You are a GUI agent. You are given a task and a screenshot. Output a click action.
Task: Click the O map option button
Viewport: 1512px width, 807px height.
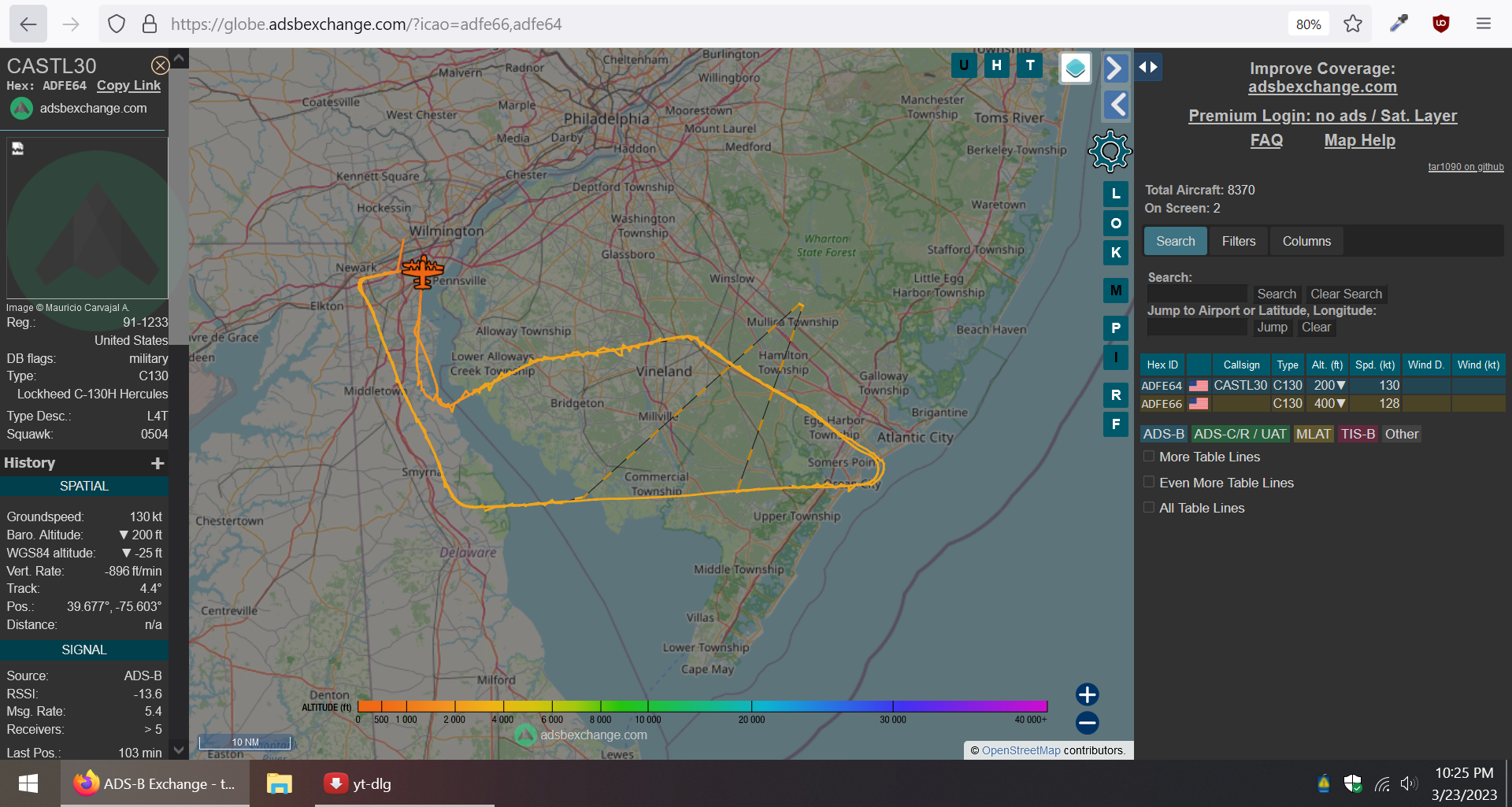pos(1116,224)
